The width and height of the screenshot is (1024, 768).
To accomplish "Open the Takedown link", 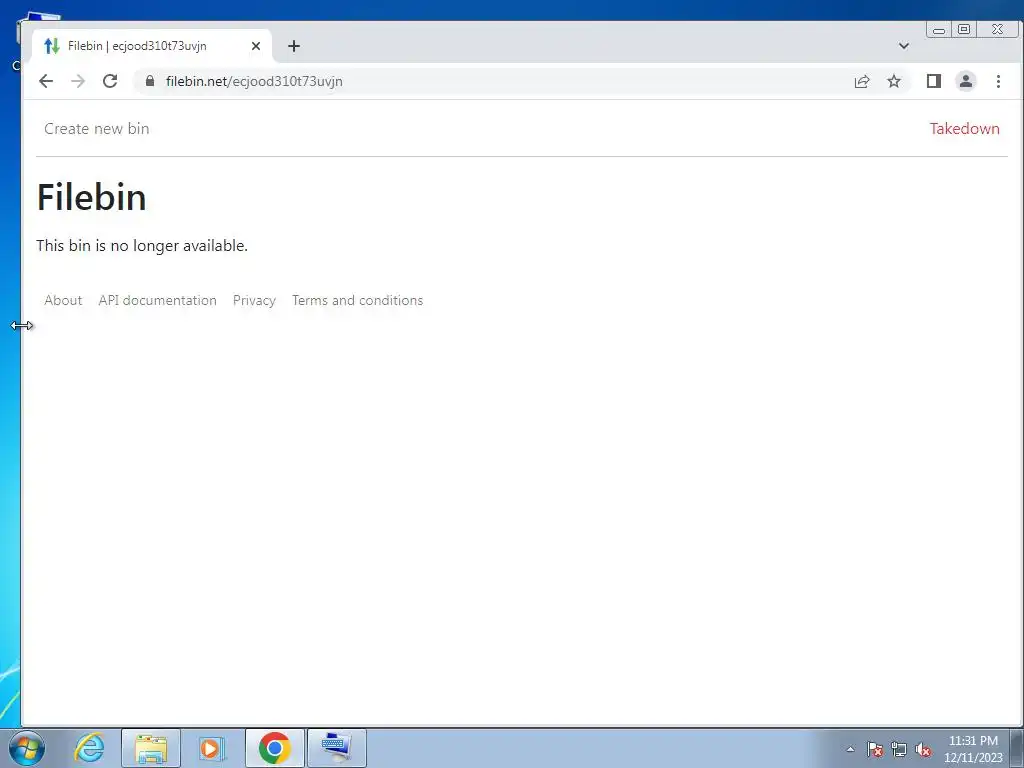I will [965, 129].
